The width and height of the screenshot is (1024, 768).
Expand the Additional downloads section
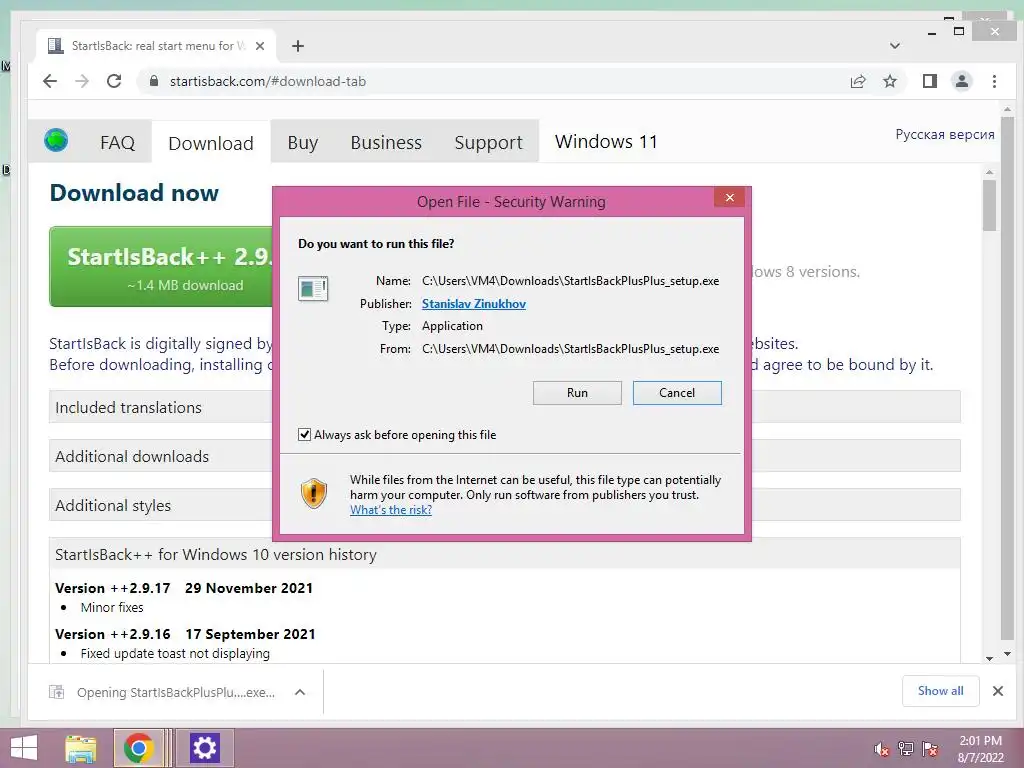tap(504, 456)
